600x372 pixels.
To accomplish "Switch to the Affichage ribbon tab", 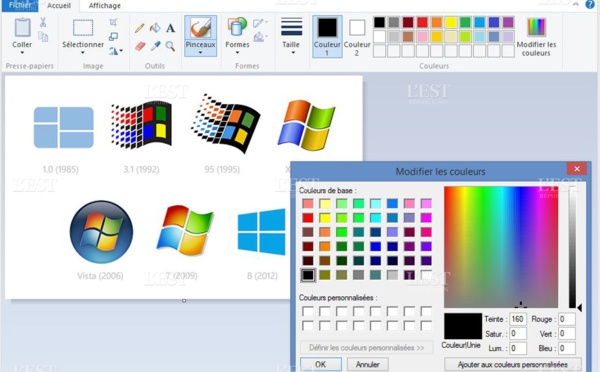I will [x=104, y=6].
